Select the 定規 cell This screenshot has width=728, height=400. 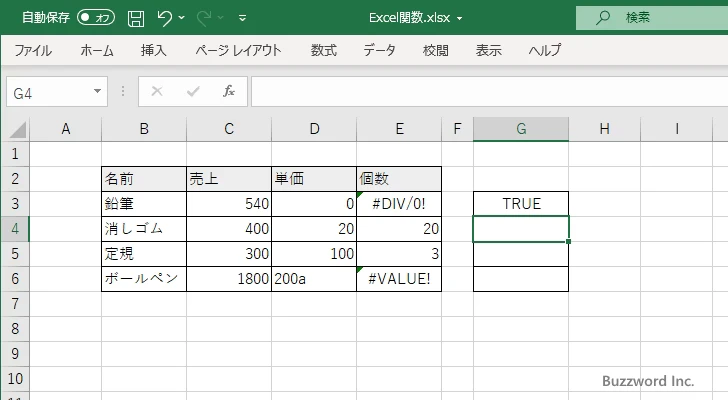pyautogui.click(x=144, y=254)
